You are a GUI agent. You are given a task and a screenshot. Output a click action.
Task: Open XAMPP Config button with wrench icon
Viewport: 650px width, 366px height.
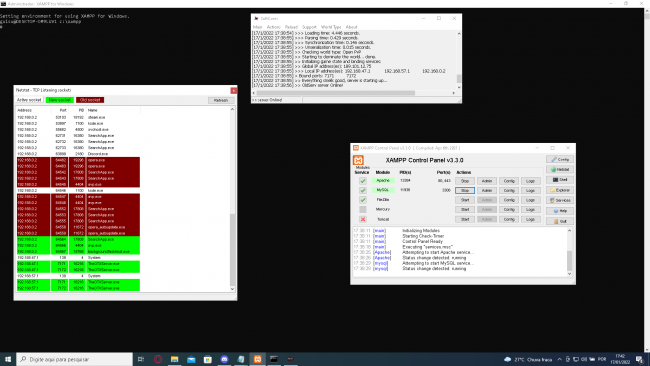(560, 160)
